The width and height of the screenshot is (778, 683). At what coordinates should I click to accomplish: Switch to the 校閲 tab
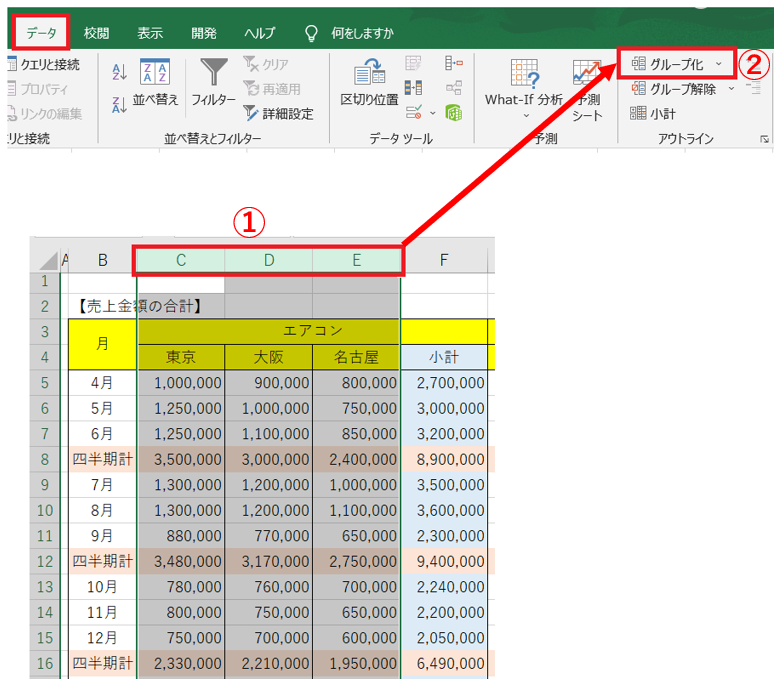point(96,33)
